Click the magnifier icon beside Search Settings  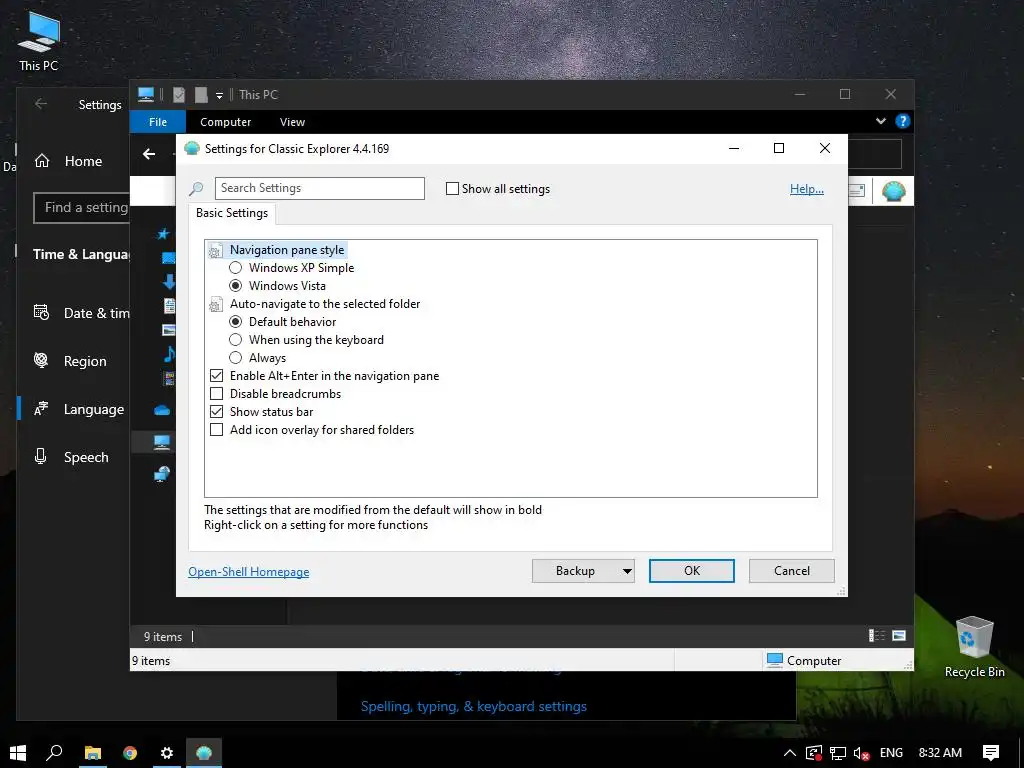(x=196, y=189)
